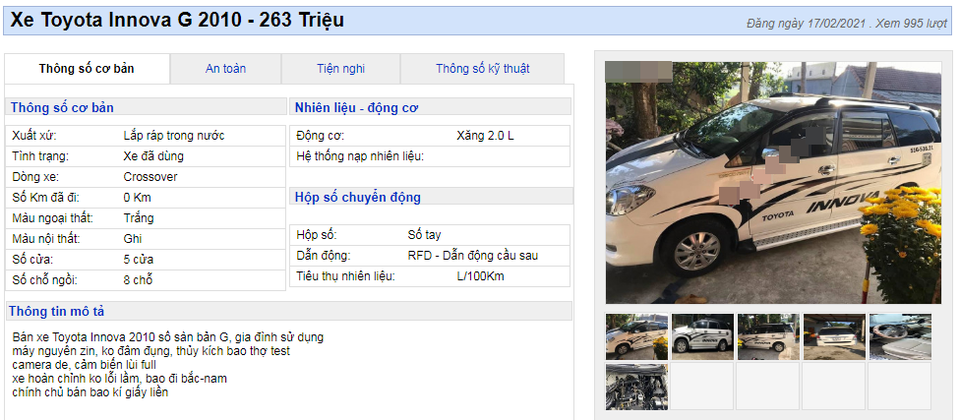This screenshot has height=420, width=960.
Task: Open the Tiện nghi tab
Action: tap(340, 69)
